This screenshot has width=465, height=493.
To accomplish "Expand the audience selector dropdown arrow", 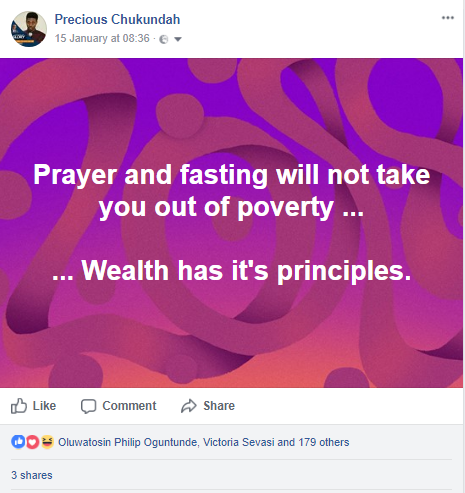I will 178,39.
